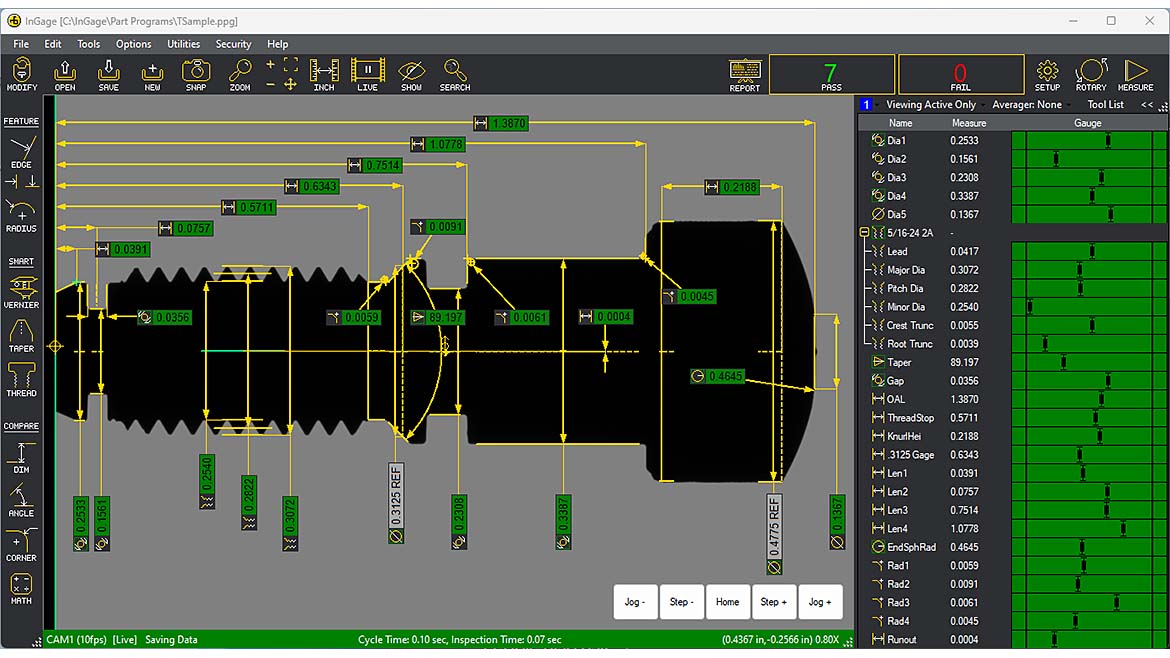Screen dimensions: 1170x658
Task: Collapse the 5/16-24 2A thread group
Action: click(864, 233)
